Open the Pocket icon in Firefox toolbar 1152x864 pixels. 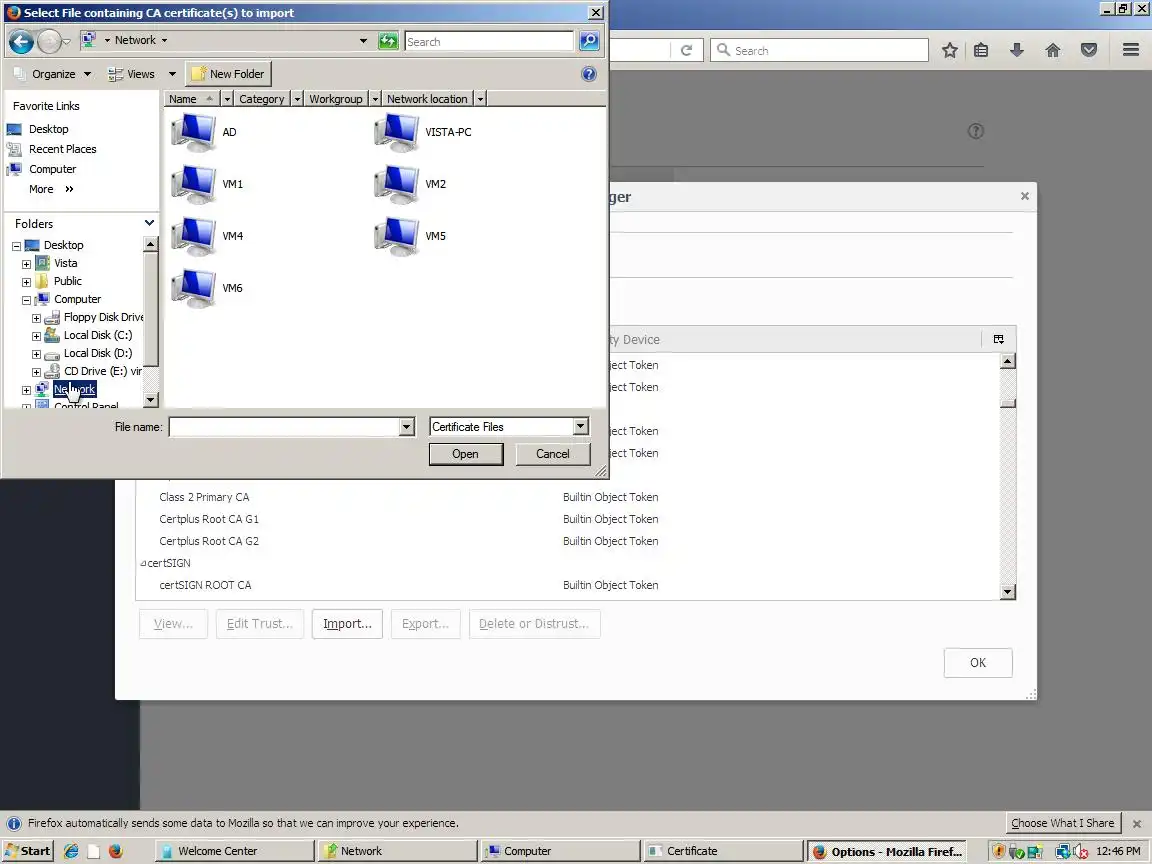1089,50
